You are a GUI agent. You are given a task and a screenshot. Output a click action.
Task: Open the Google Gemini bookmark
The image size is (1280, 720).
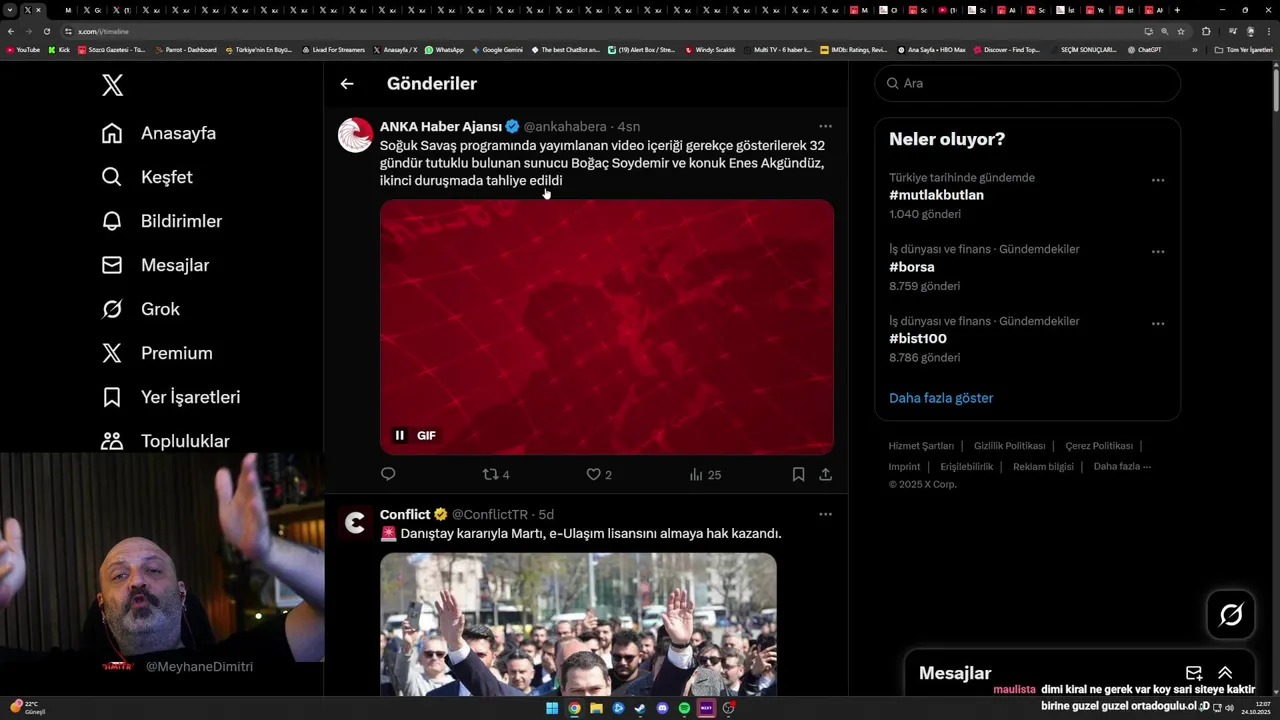(x=497, y=49)
